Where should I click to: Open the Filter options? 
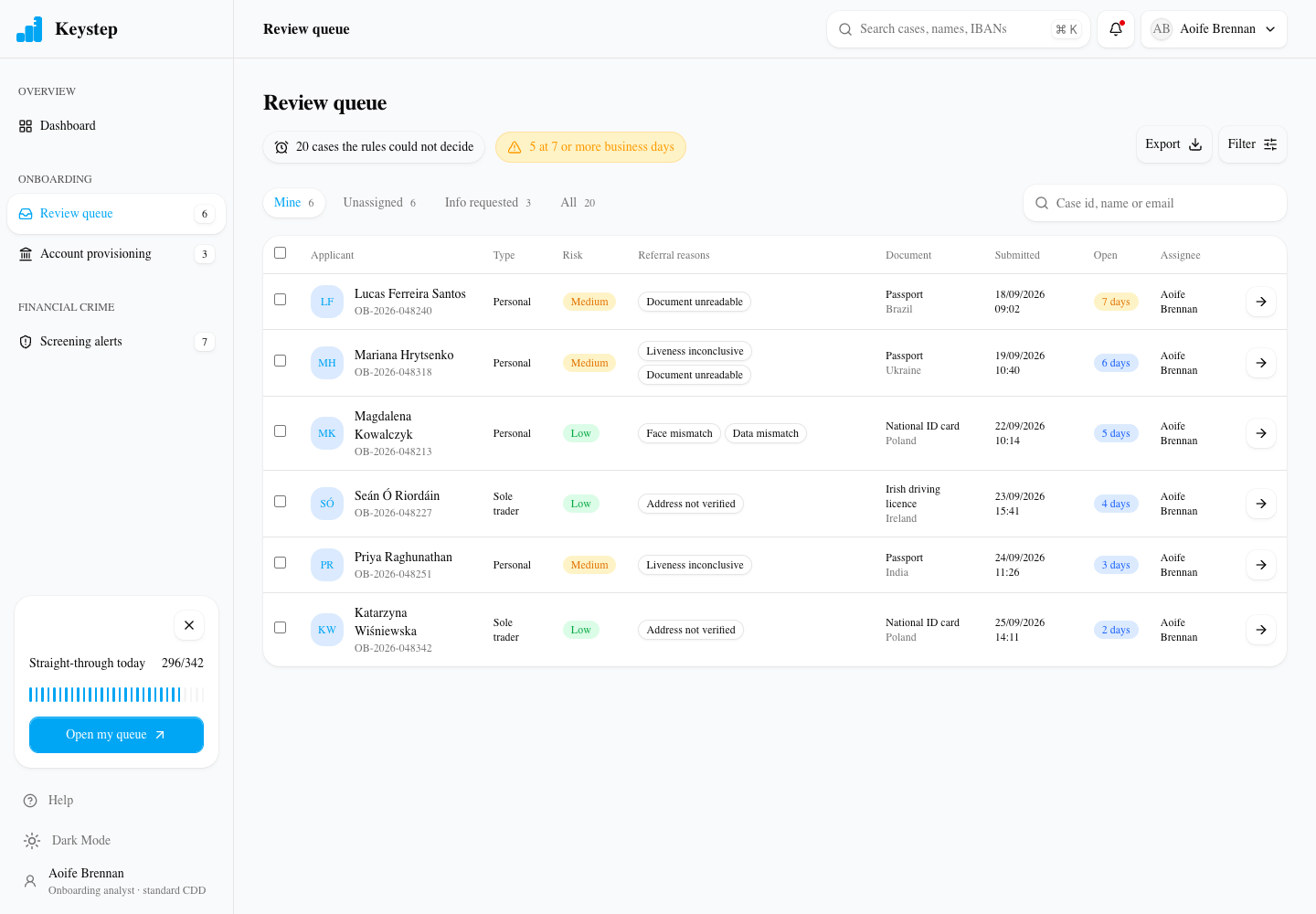tap(1252, 144)
